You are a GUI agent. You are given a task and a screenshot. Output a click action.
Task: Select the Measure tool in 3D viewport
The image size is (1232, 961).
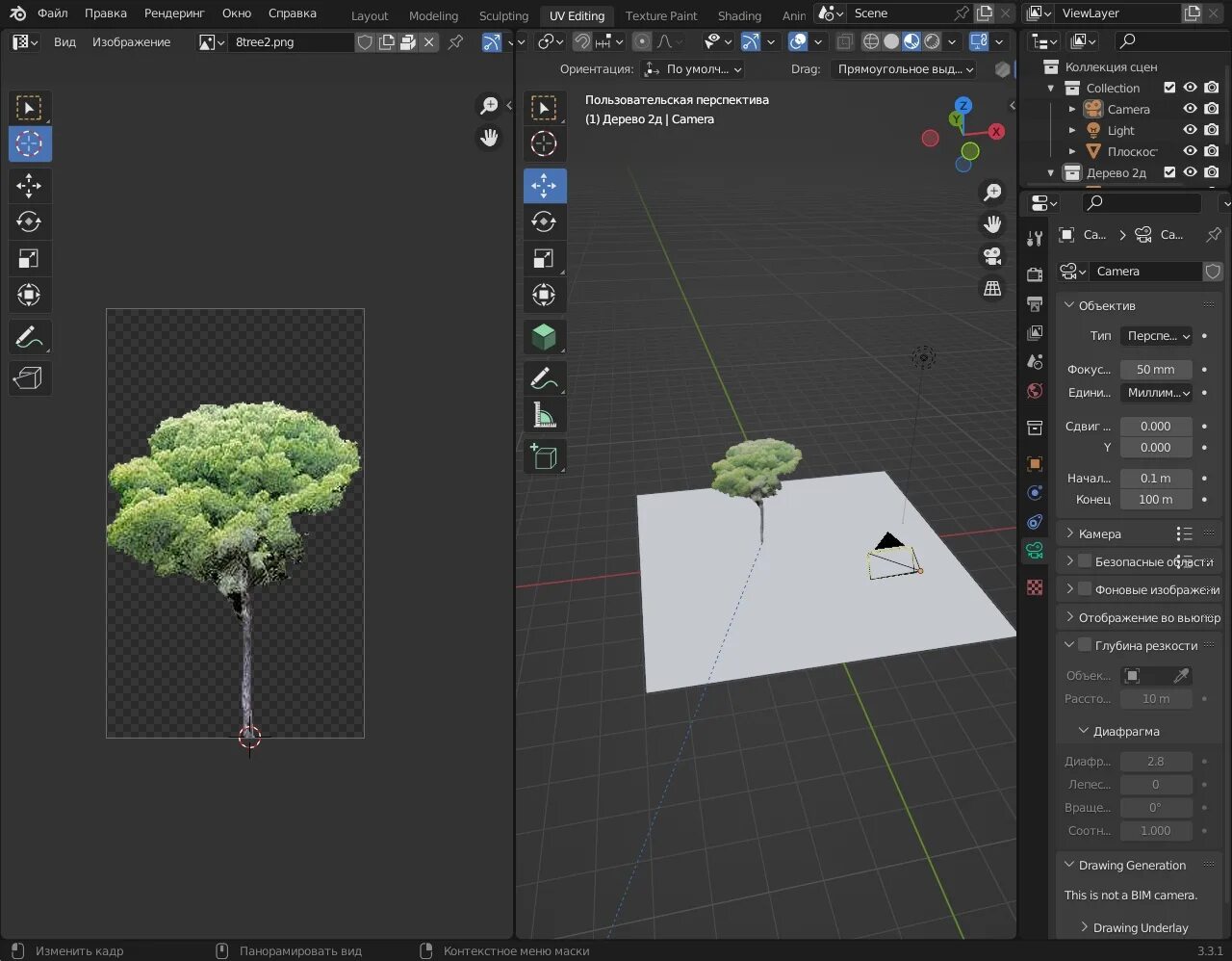[x=544, y=415]
